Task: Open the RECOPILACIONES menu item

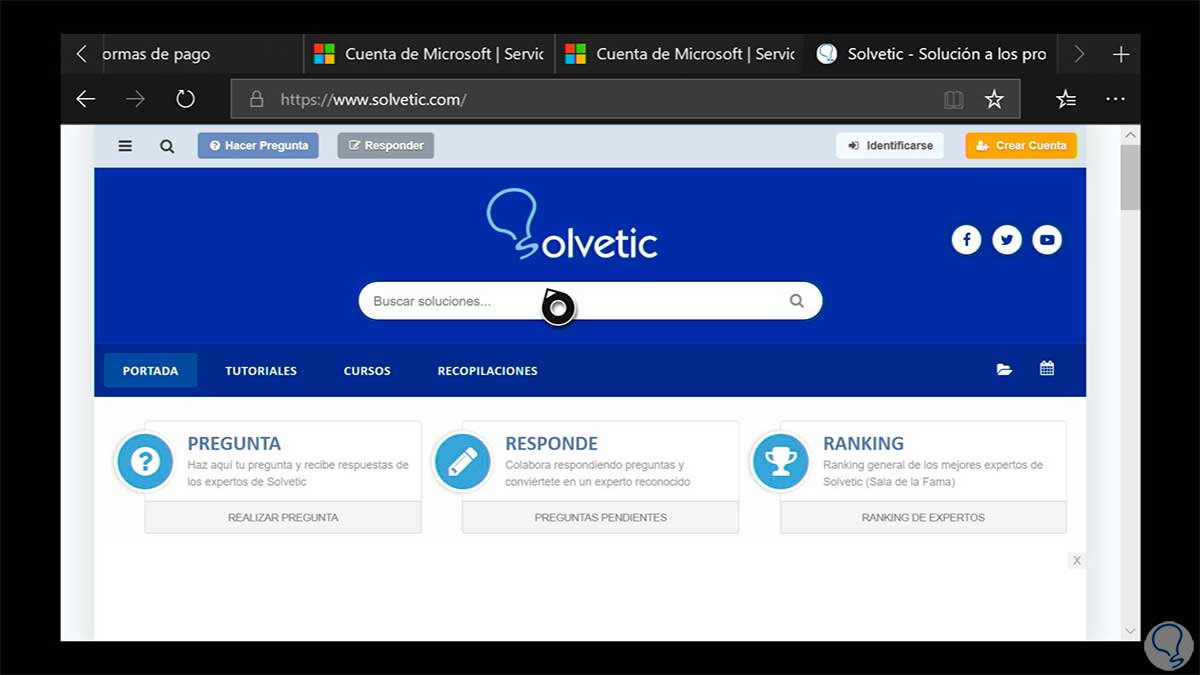Action: [487, 370]
